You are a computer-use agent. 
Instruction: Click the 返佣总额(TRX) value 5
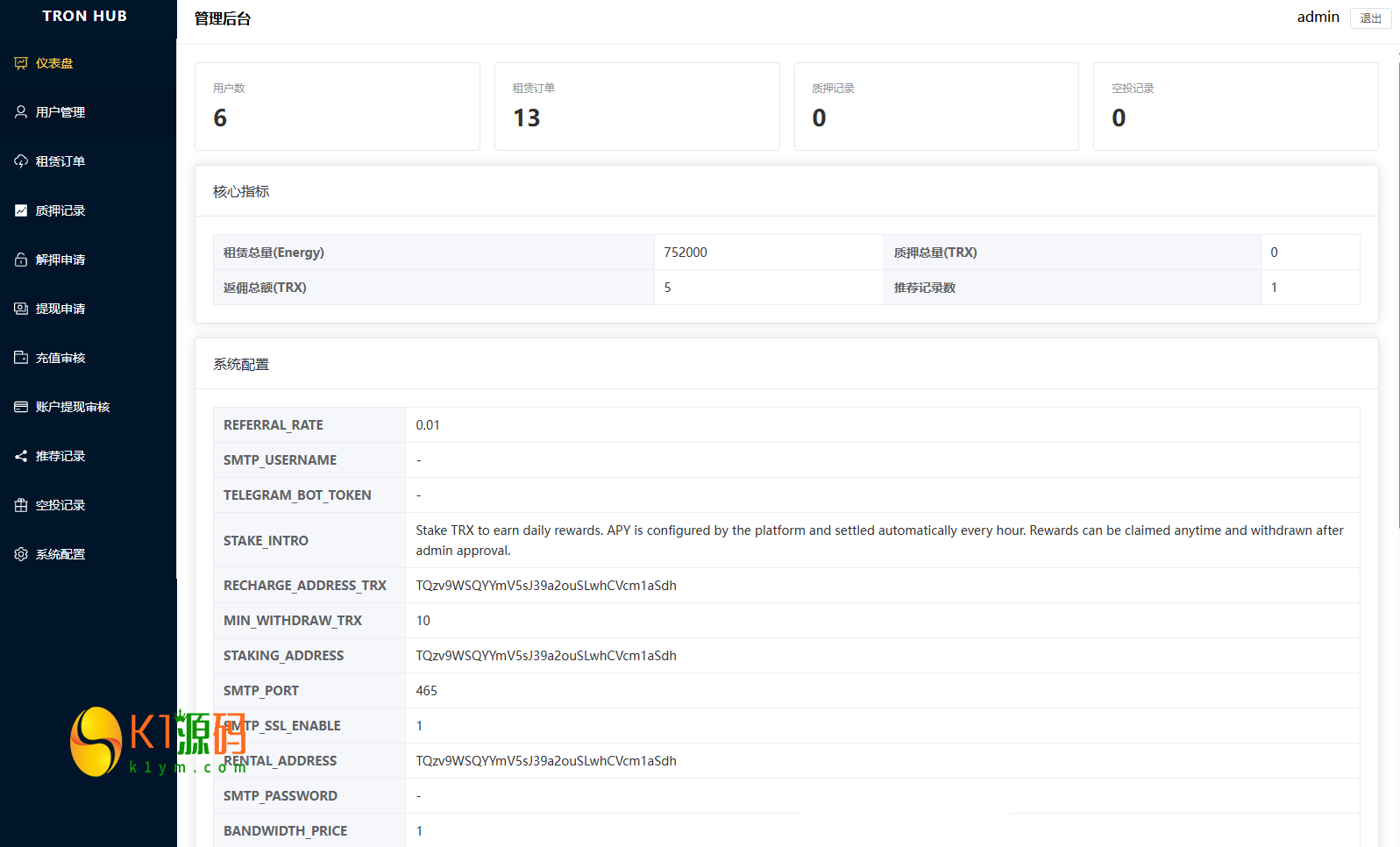tap(667, 287)
